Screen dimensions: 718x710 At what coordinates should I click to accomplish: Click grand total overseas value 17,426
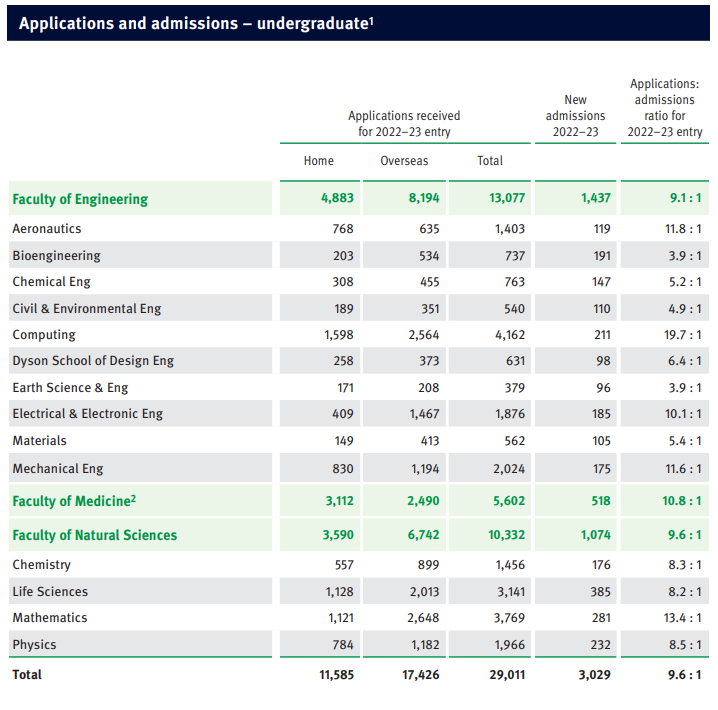(421, 675)
